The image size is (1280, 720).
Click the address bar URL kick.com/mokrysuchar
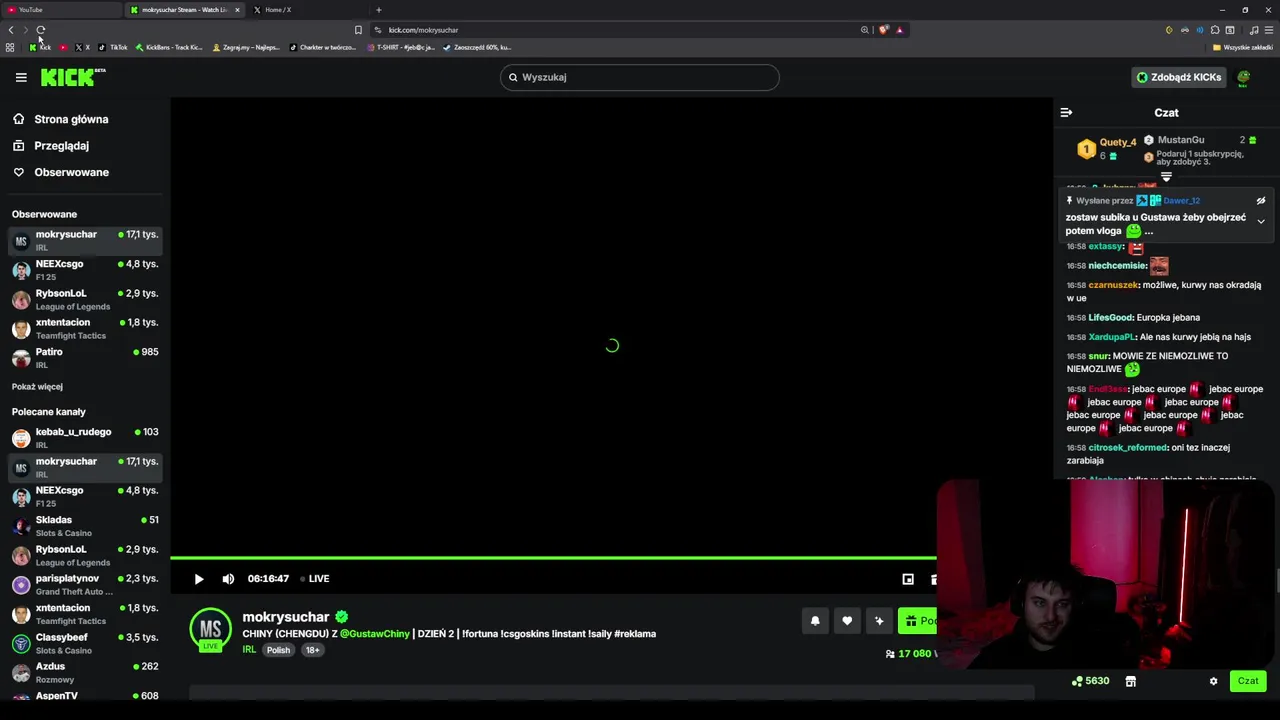[x=423, y=30]
